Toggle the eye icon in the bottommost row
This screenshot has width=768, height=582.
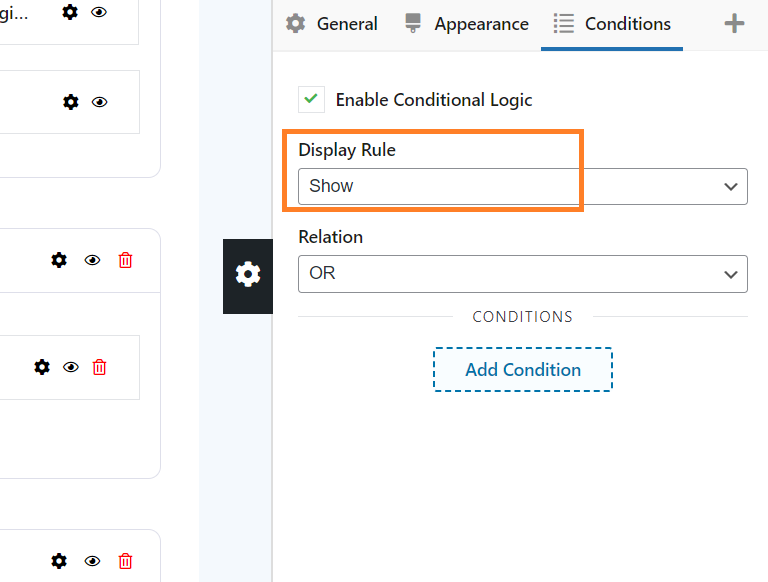(x=92, y=561)
